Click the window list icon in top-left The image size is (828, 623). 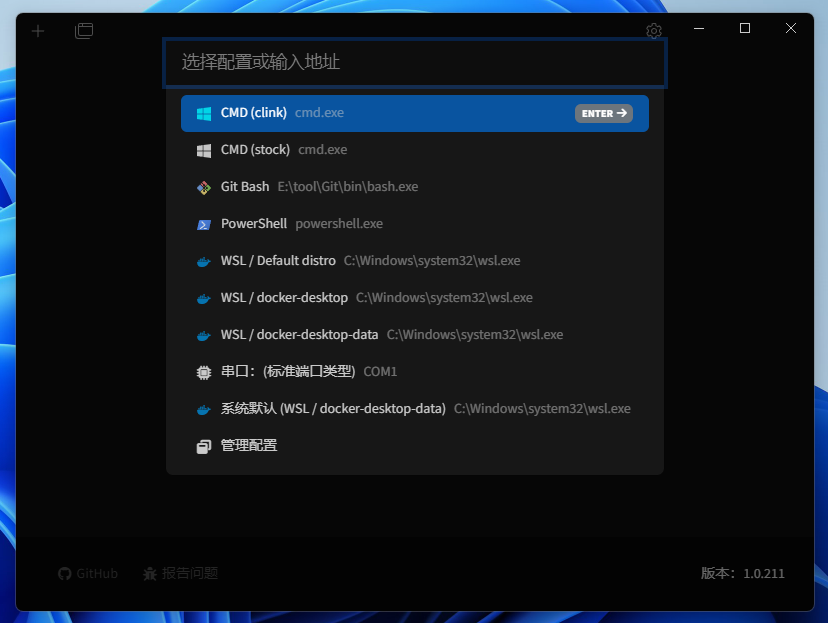(x=84, y=31)
